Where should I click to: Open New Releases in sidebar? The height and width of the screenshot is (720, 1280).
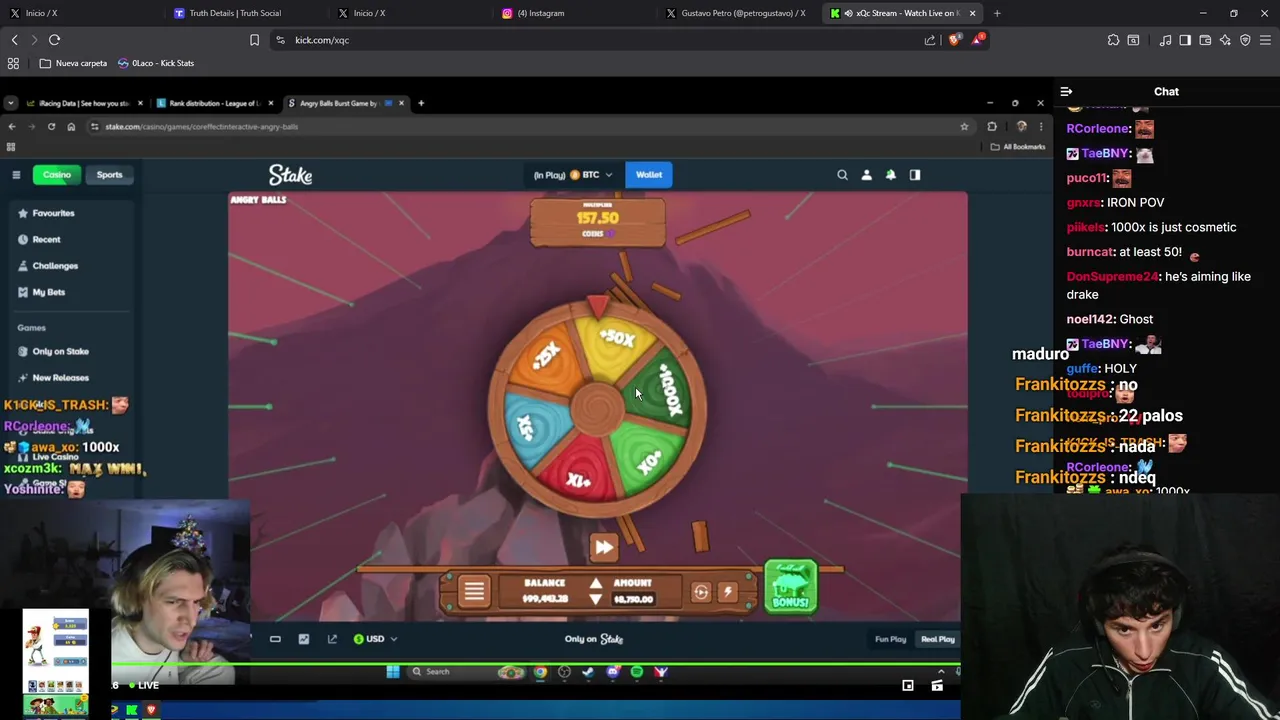coord(53,378)
